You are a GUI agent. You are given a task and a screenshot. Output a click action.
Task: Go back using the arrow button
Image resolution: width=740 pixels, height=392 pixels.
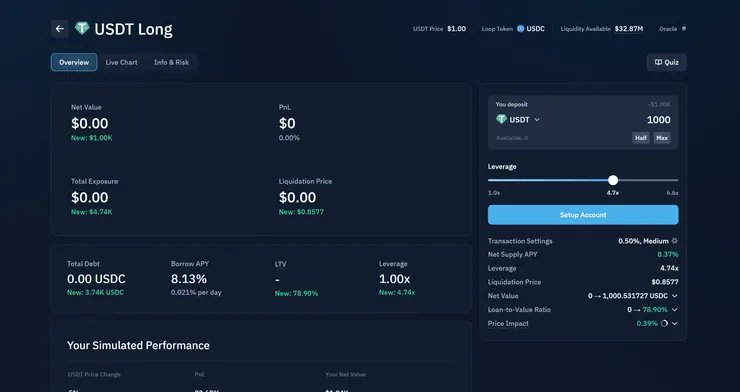click(59, 29)
